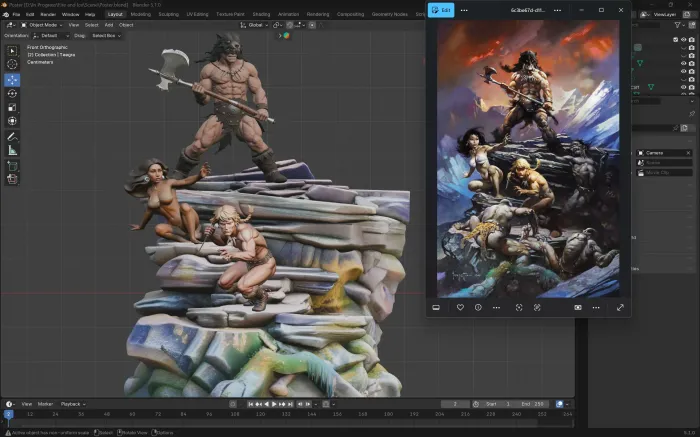
Task: Play the animation forward
Action: 274,404
